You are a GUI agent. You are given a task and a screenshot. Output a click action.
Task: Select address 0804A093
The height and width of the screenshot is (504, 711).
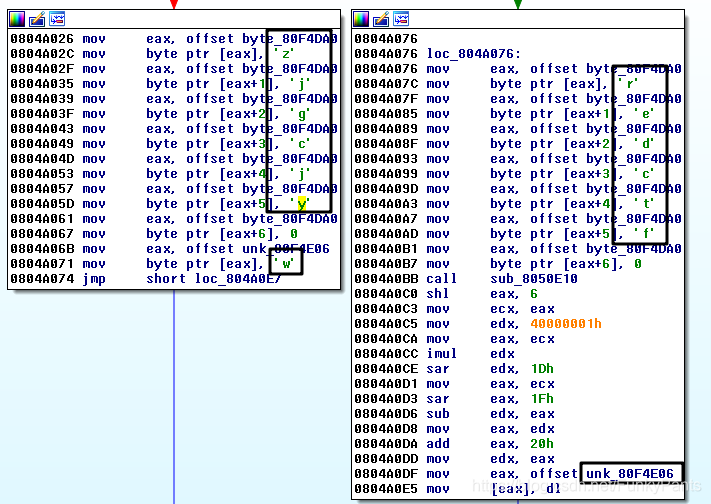point(386,159)
